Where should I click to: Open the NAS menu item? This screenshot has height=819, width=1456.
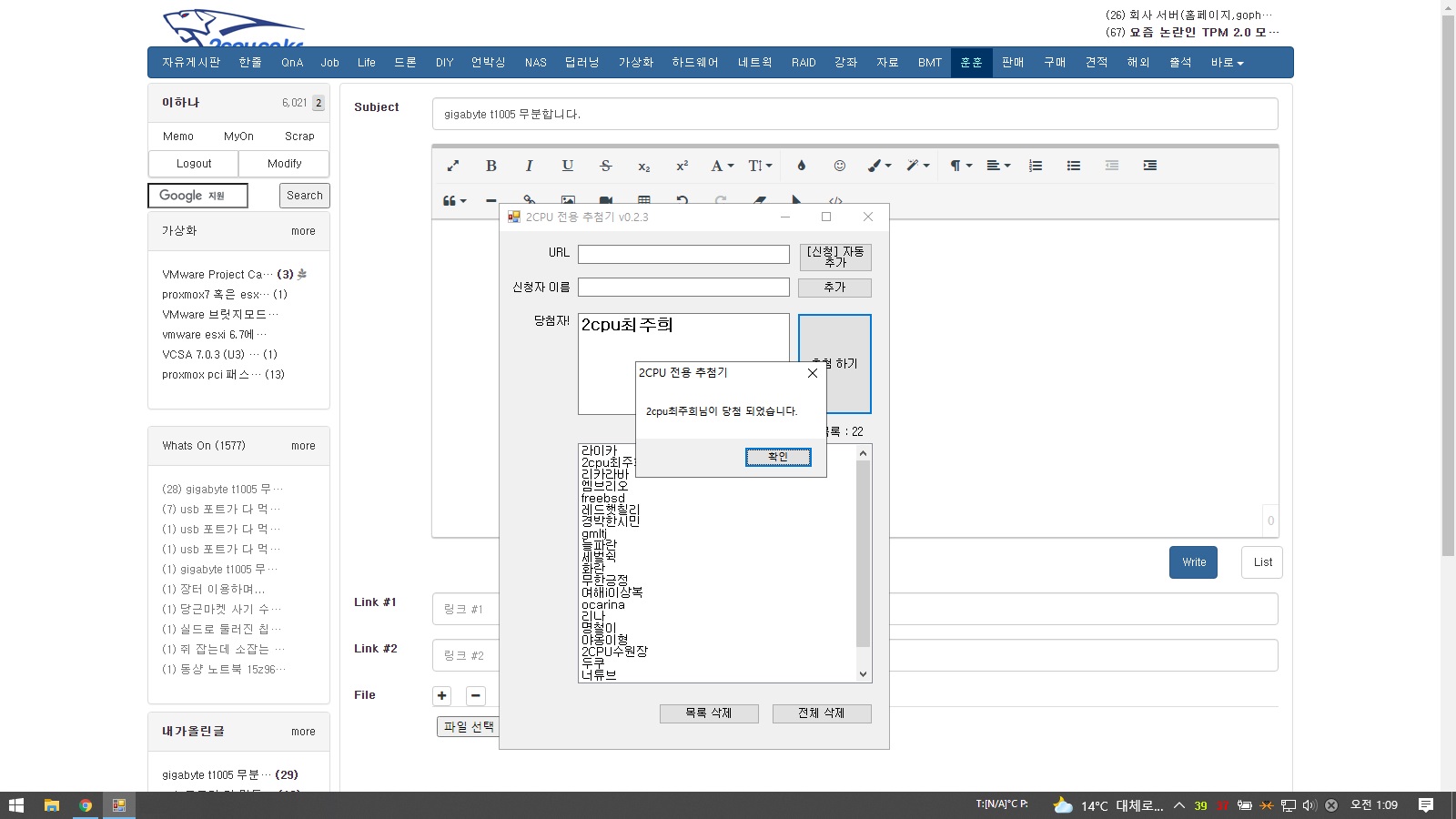[x=536, y=63]
